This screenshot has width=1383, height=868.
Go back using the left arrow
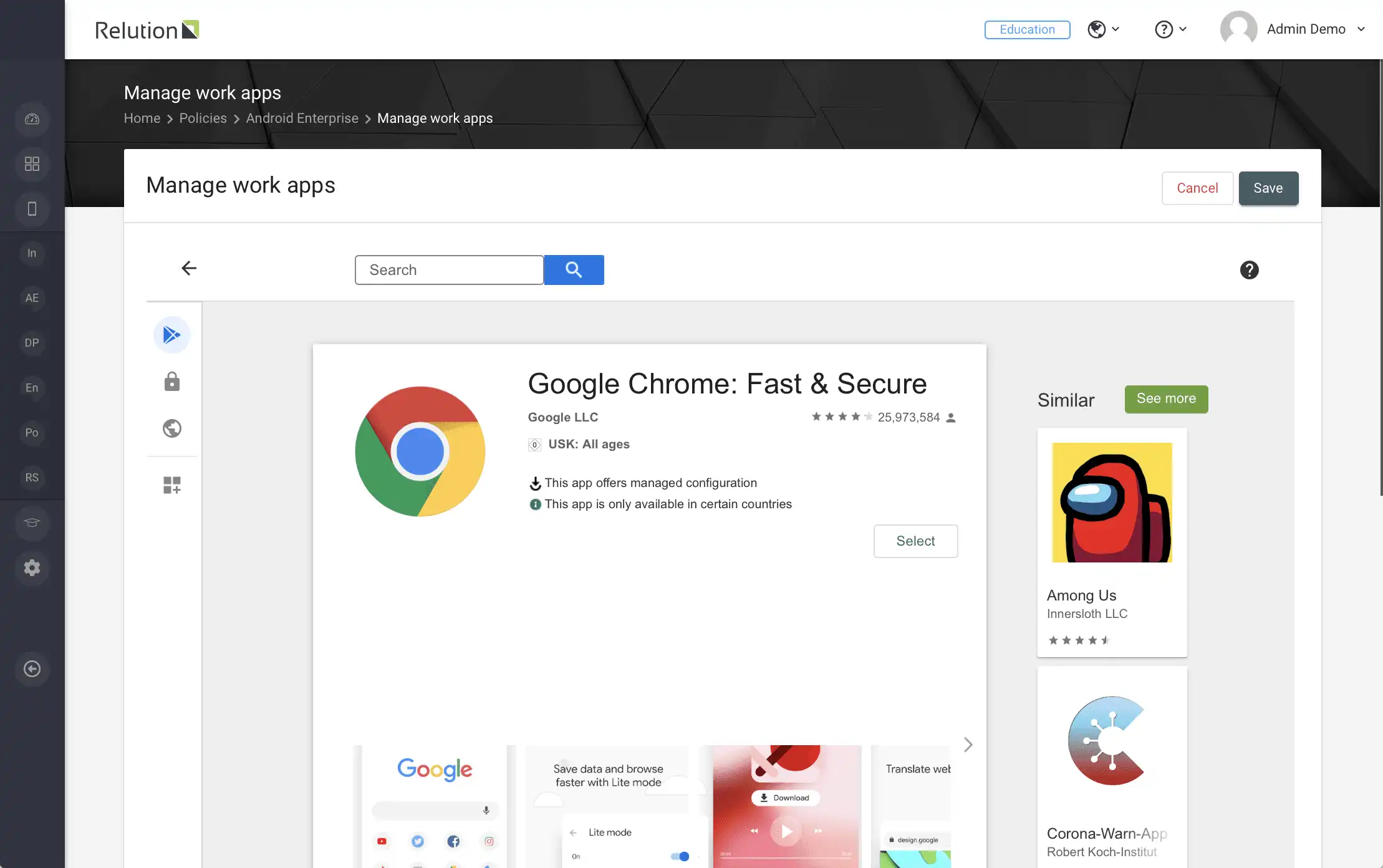tap(189, 268)
